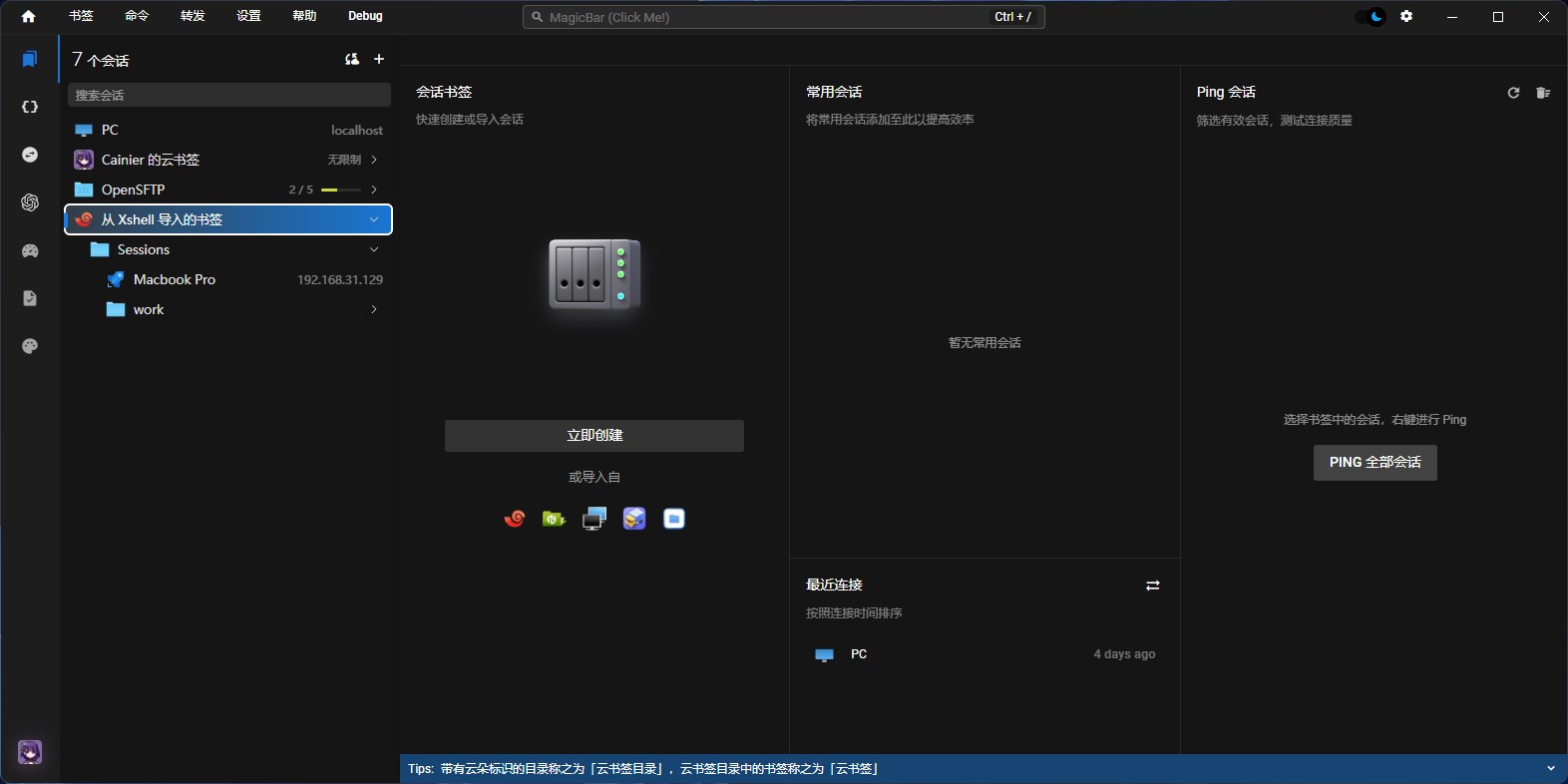
Task: Click the 立即创建 button
Action: coord(594,436)
